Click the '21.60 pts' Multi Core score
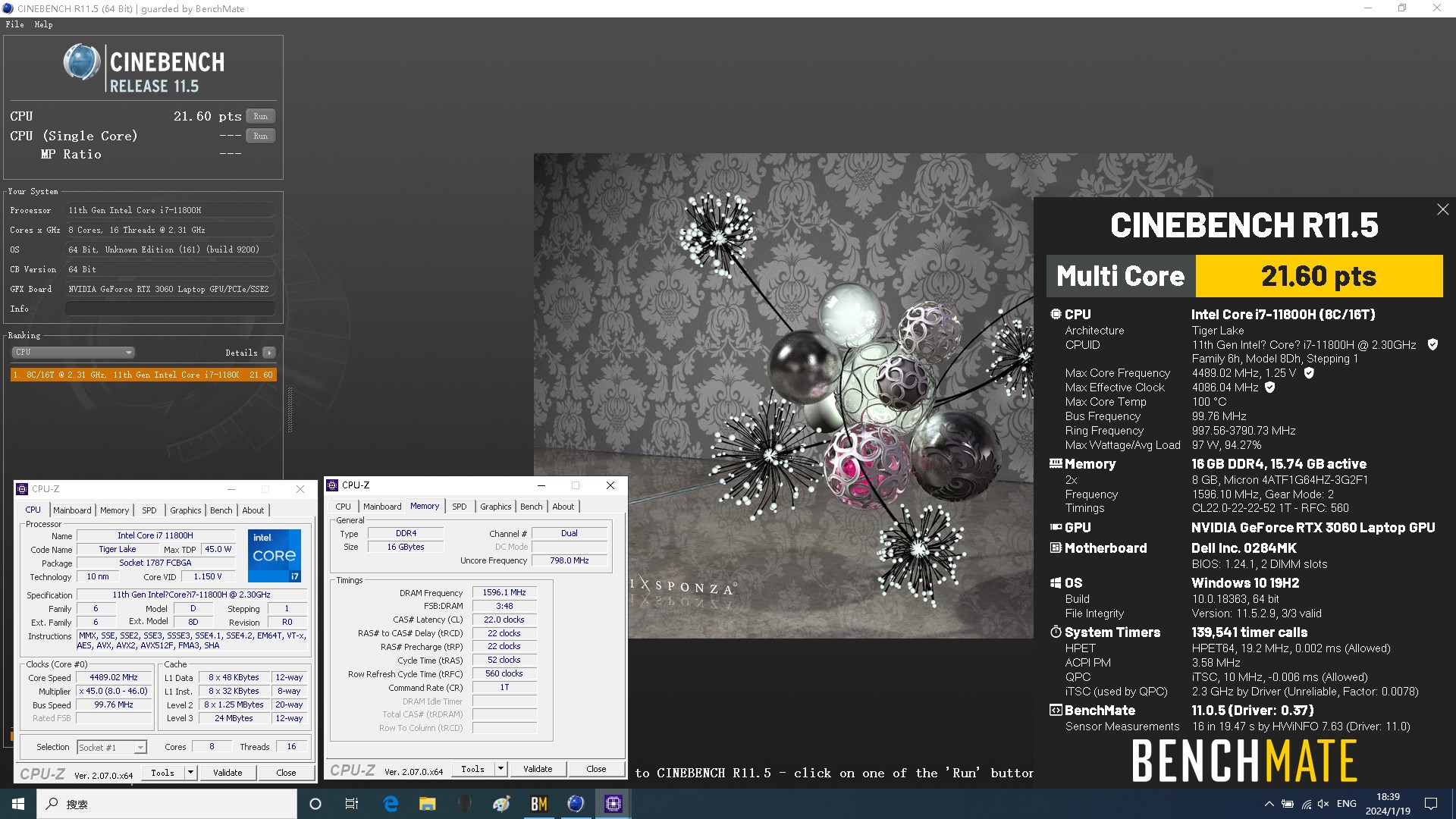 tap(1319, 276)
